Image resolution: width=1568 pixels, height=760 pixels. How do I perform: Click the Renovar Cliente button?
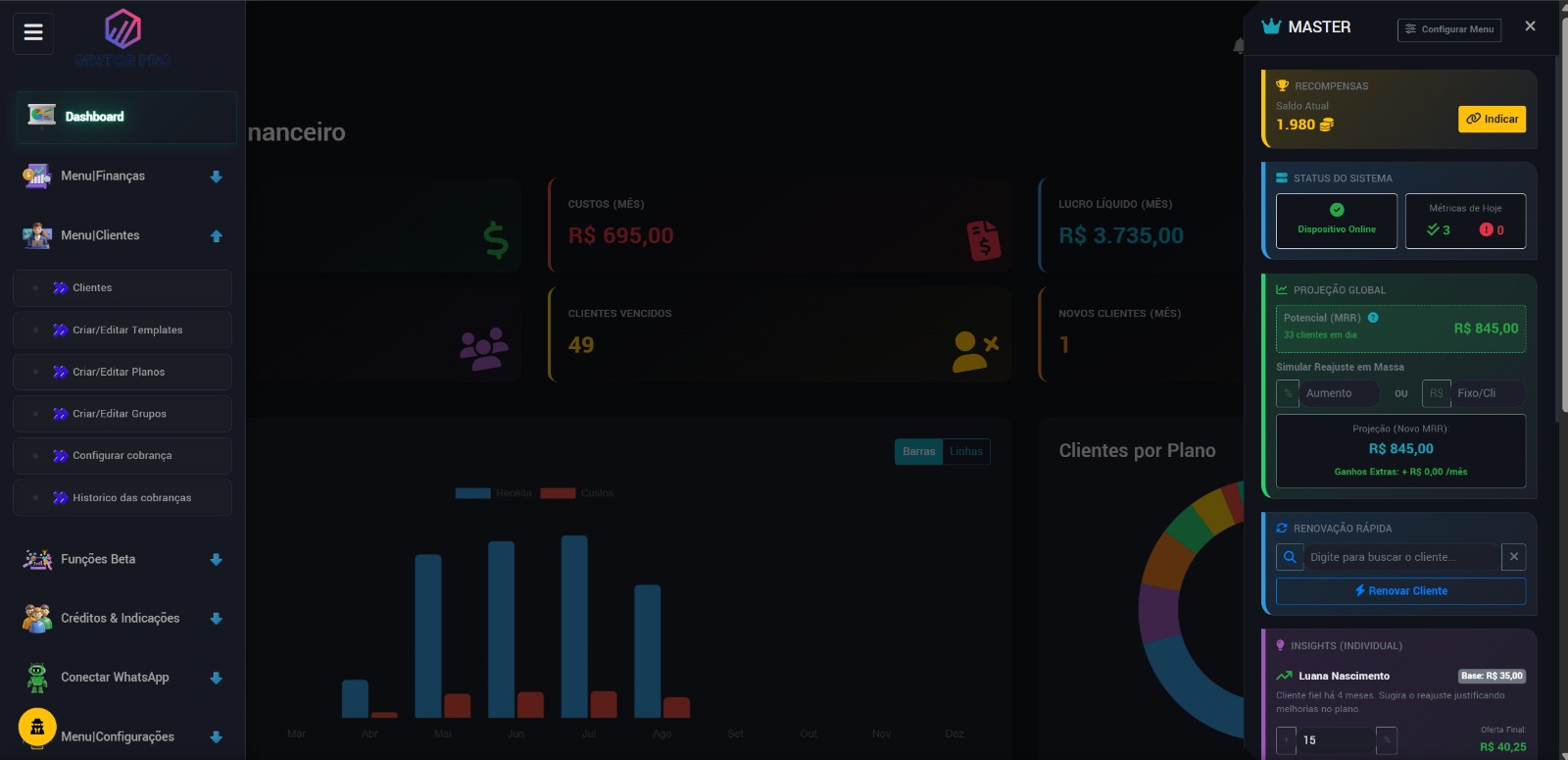(1400, 591)
